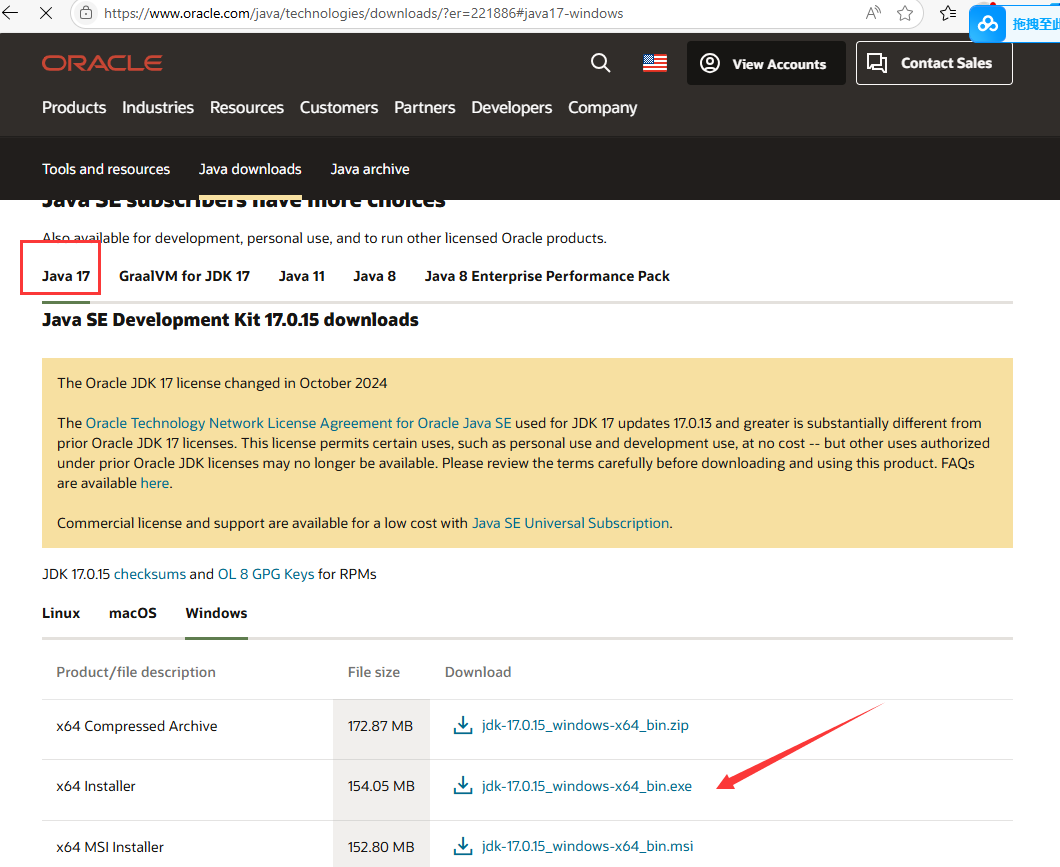The width and height of the screenshot is (1060, 867).
Task: Click the browser back arrow
Action: [9, 13]
